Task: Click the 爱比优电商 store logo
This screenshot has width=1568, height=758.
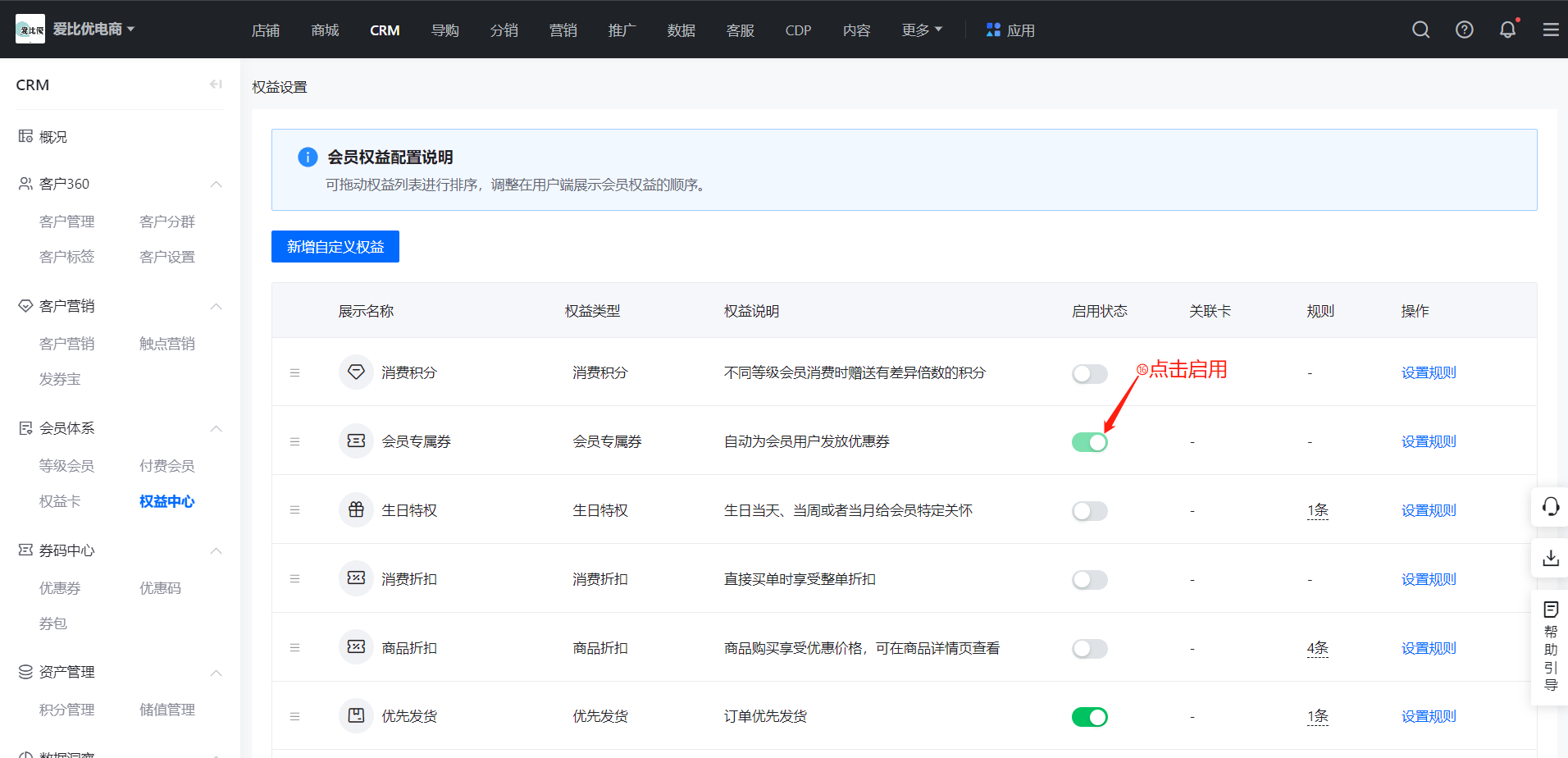Action: coord(30,30)
